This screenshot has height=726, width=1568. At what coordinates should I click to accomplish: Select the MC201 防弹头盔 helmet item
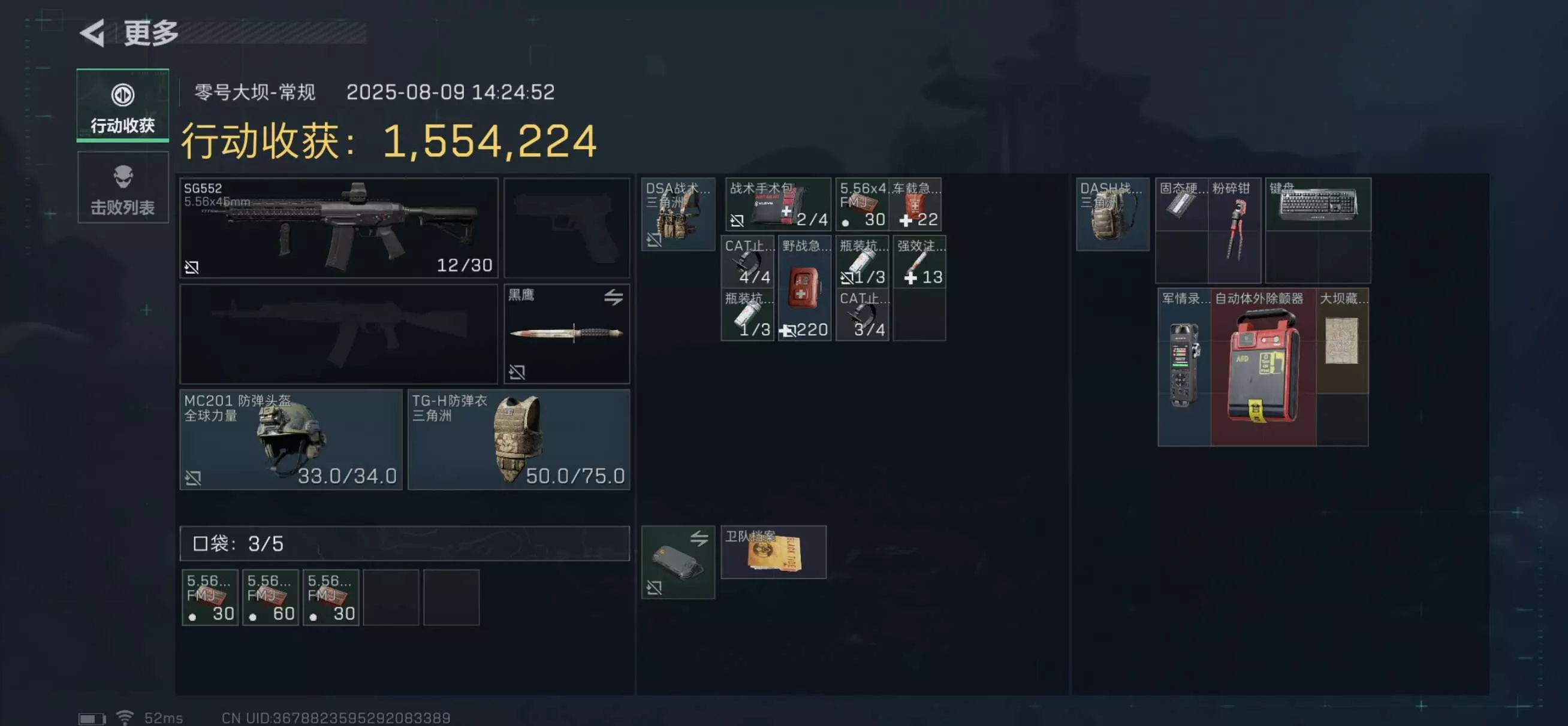[x=290, y=439]
